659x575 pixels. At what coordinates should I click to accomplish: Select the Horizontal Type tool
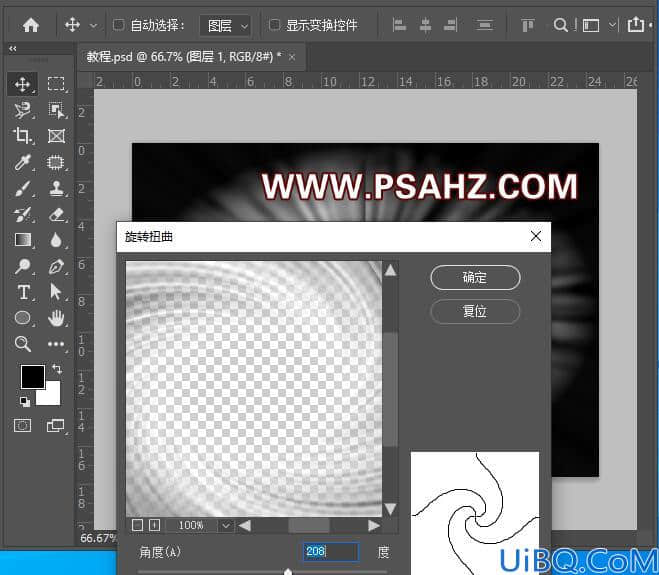coord(23,292)
